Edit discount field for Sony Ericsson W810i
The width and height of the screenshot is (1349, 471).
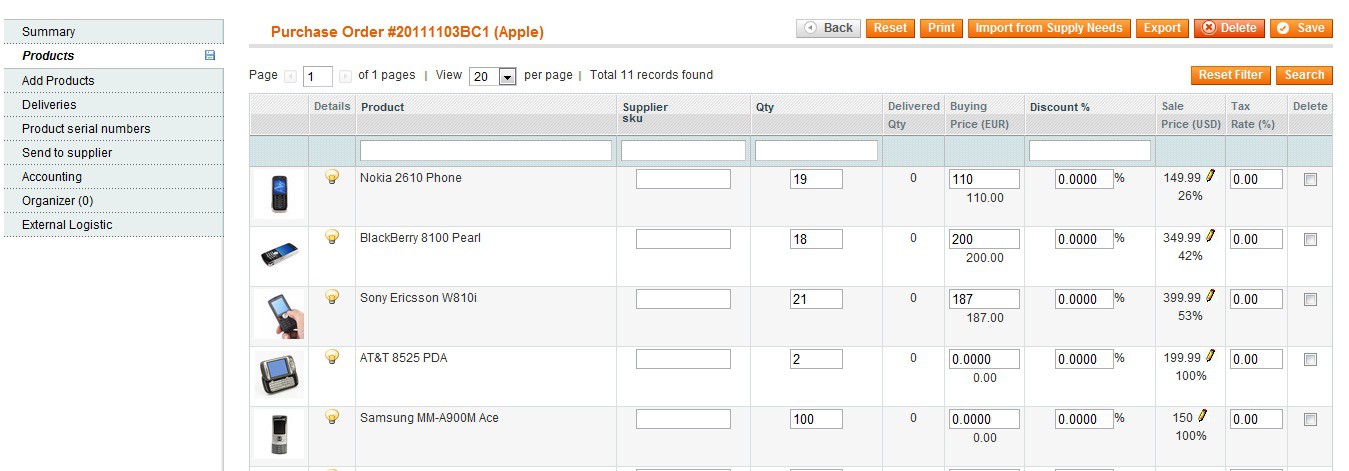[x=1084, y=299]
